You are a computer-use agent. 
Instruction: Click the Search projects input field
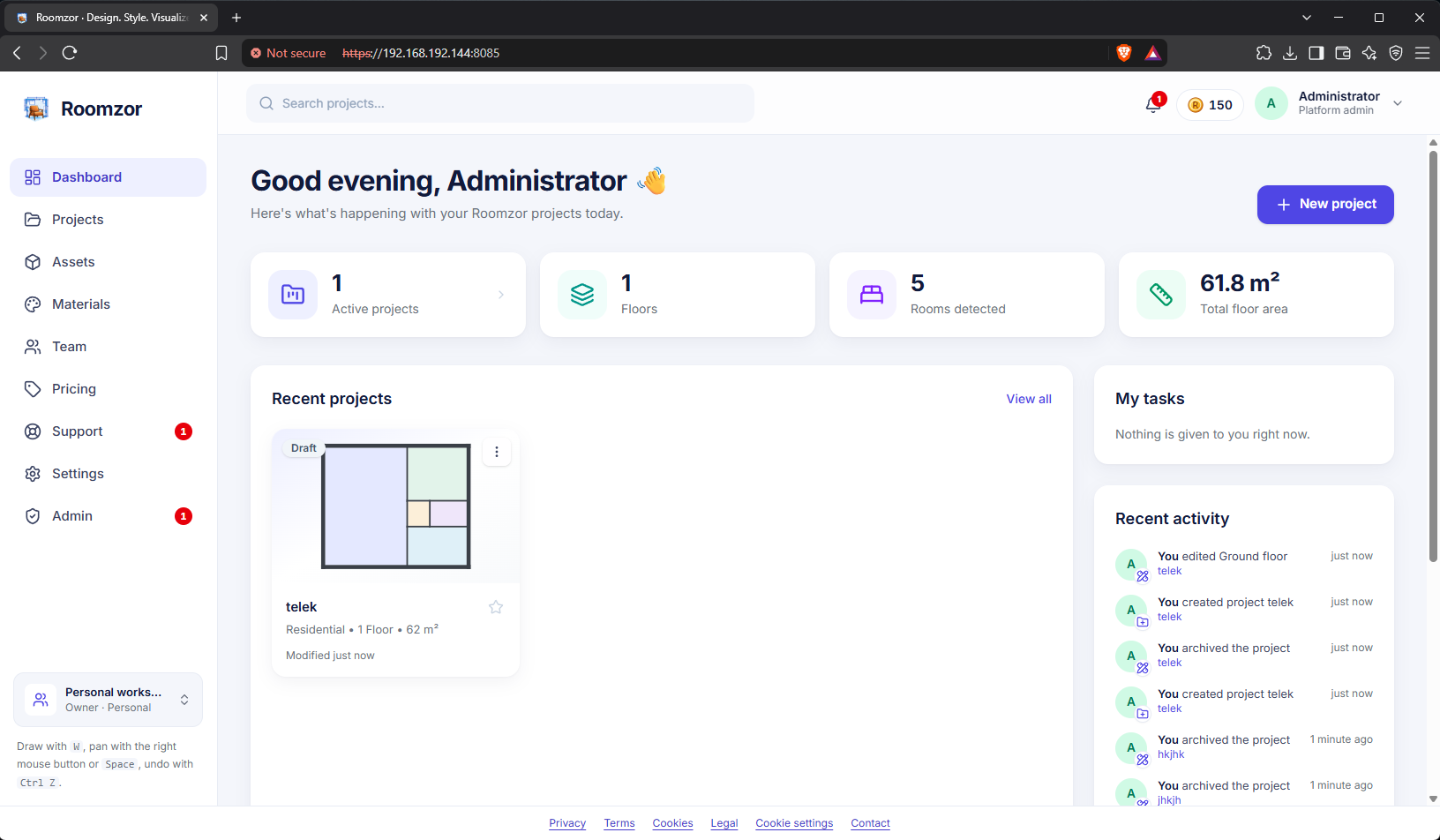pyautogui.click(x=500, y=103)
